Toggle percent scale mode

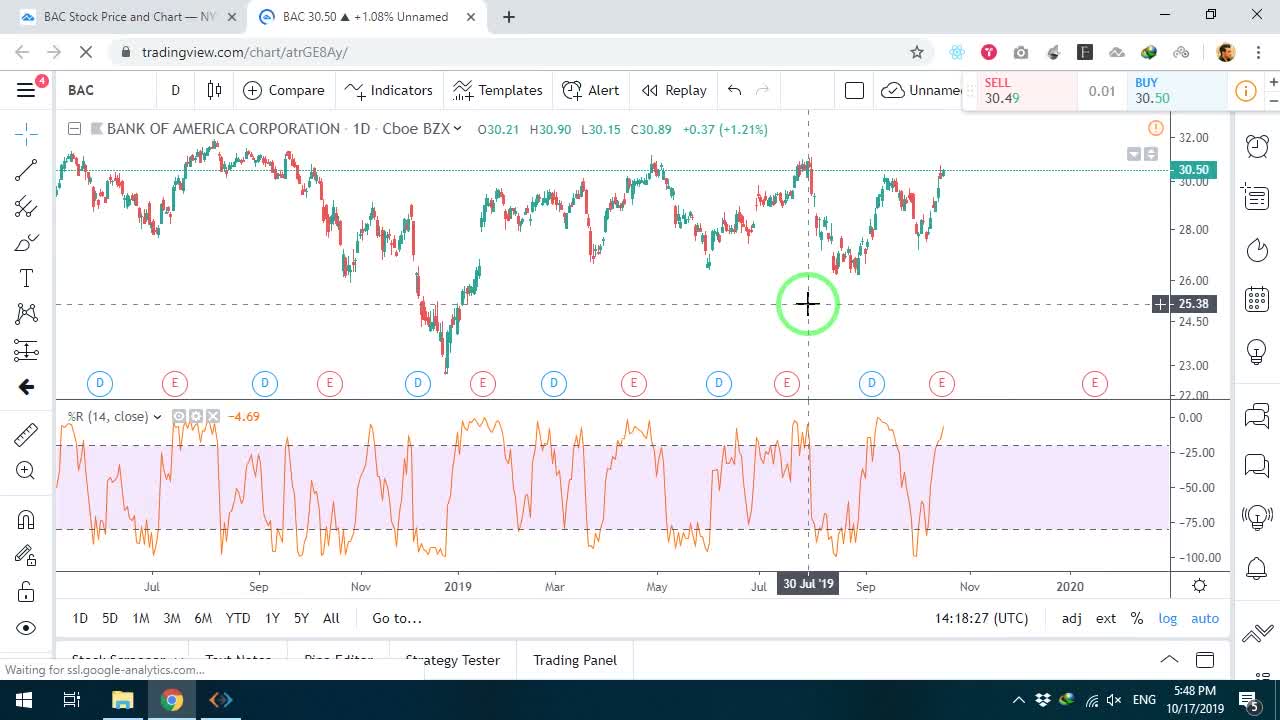1137,618
